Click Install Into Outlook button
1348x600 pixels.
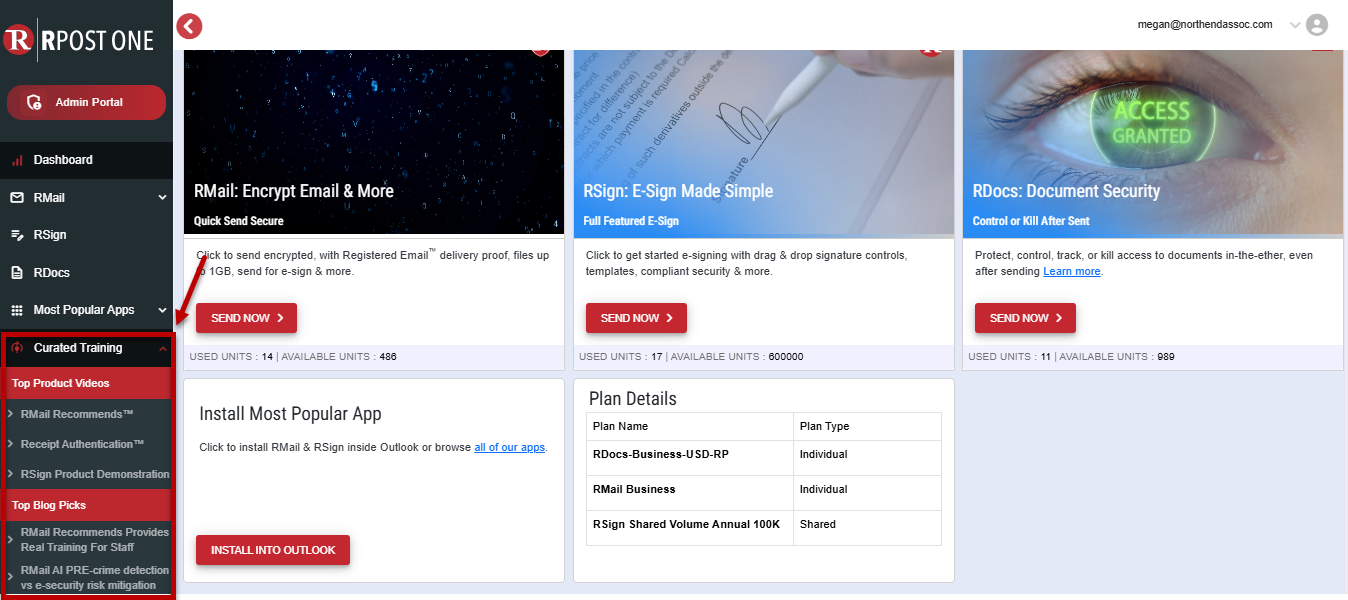click(272, 550)
